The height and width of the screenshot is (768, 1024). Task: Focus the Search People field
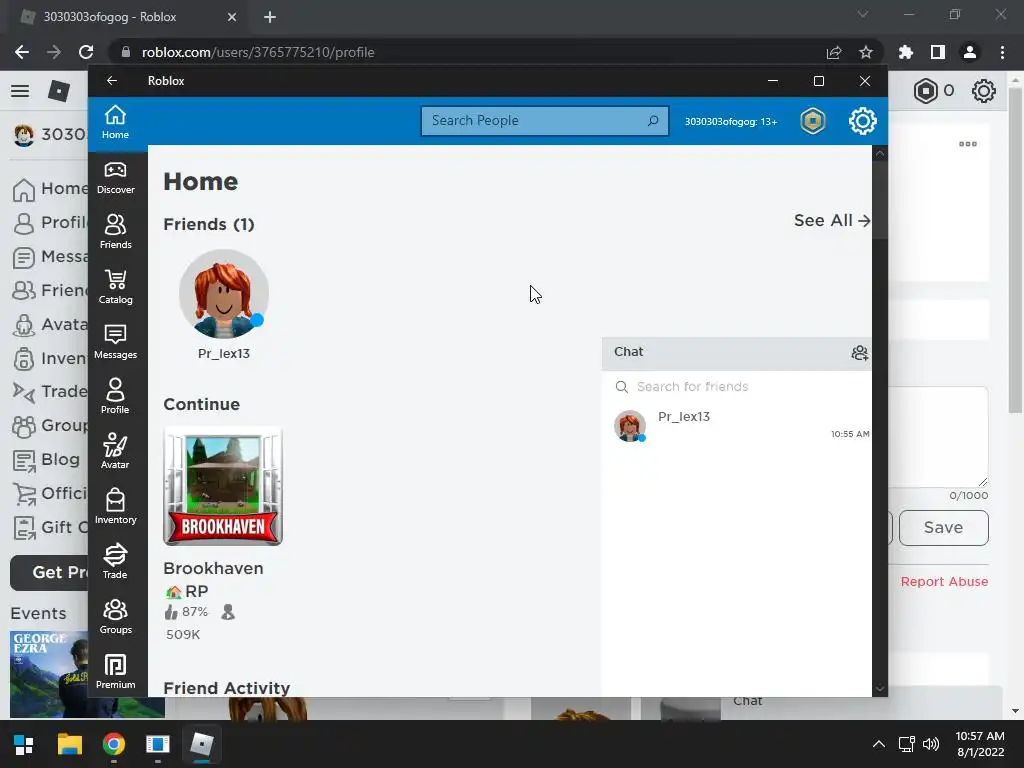(x=545, y=121)
